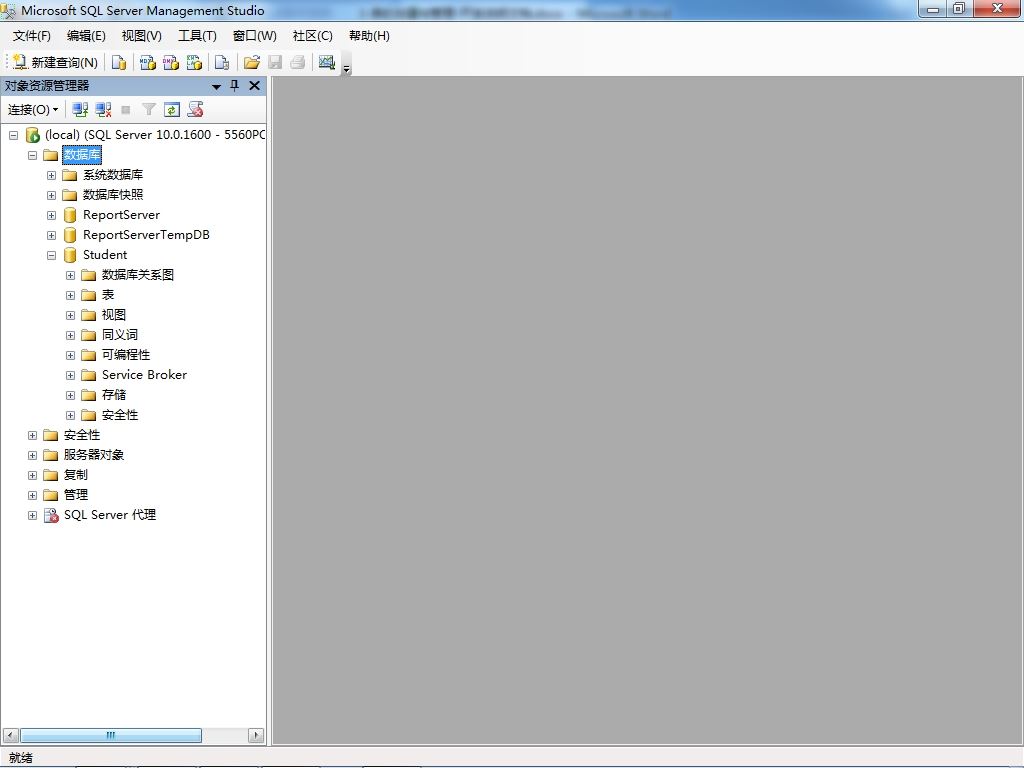The height and width of the screenshot is (768, 1024).
Task: Toggle the Object Explorer auto-hide pin
Action: 234,86
